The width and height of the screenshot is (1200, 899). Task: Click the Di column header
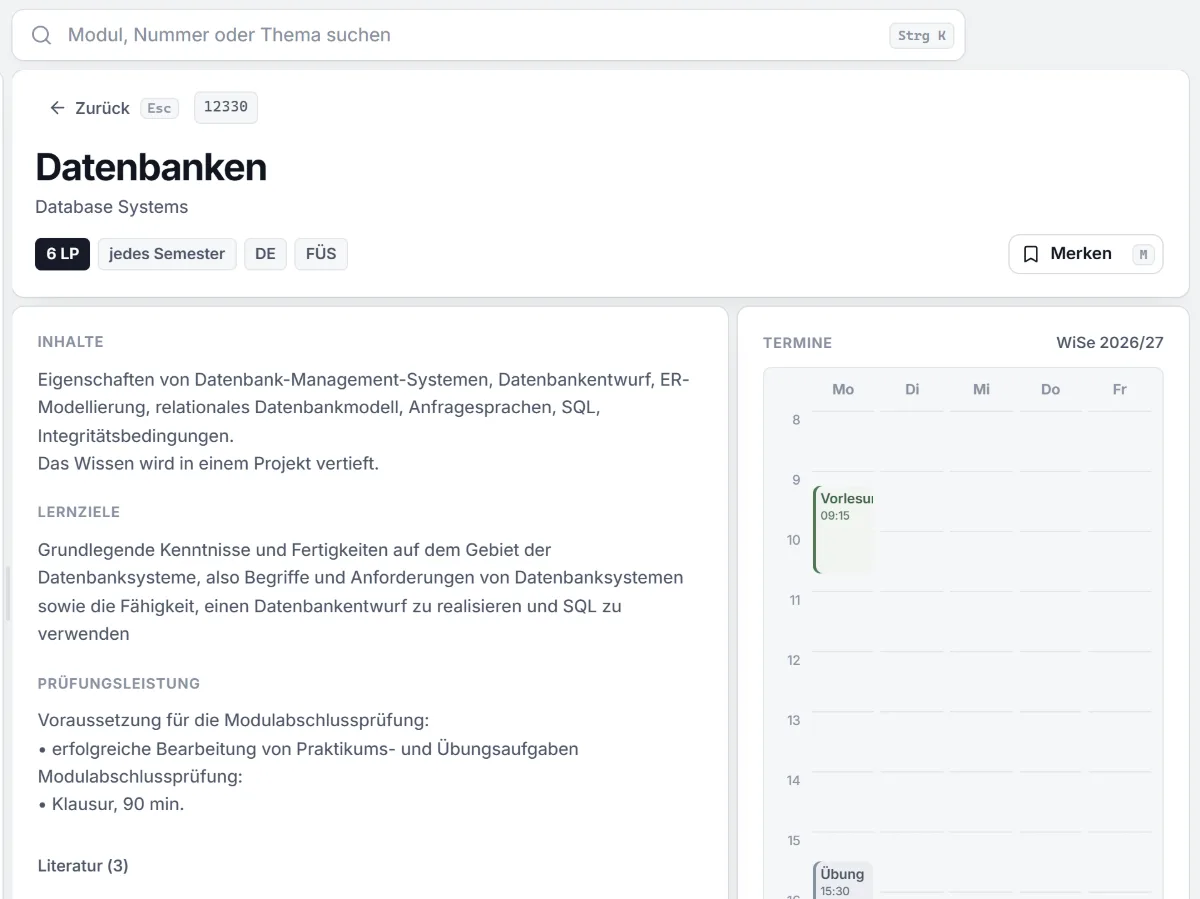click(912, 389)
